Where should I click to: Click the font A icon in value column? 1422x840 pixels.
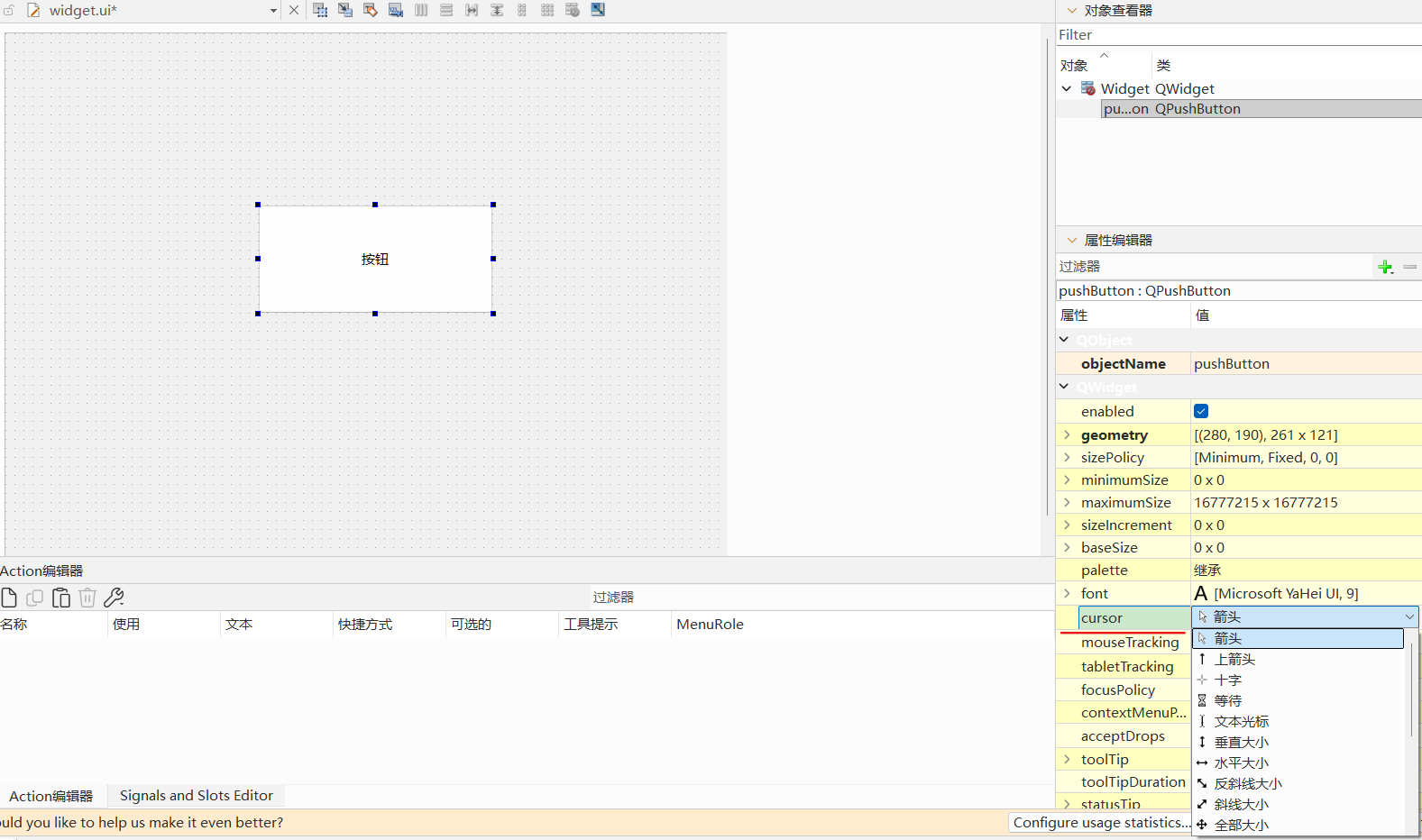(x=1201, y=593)
